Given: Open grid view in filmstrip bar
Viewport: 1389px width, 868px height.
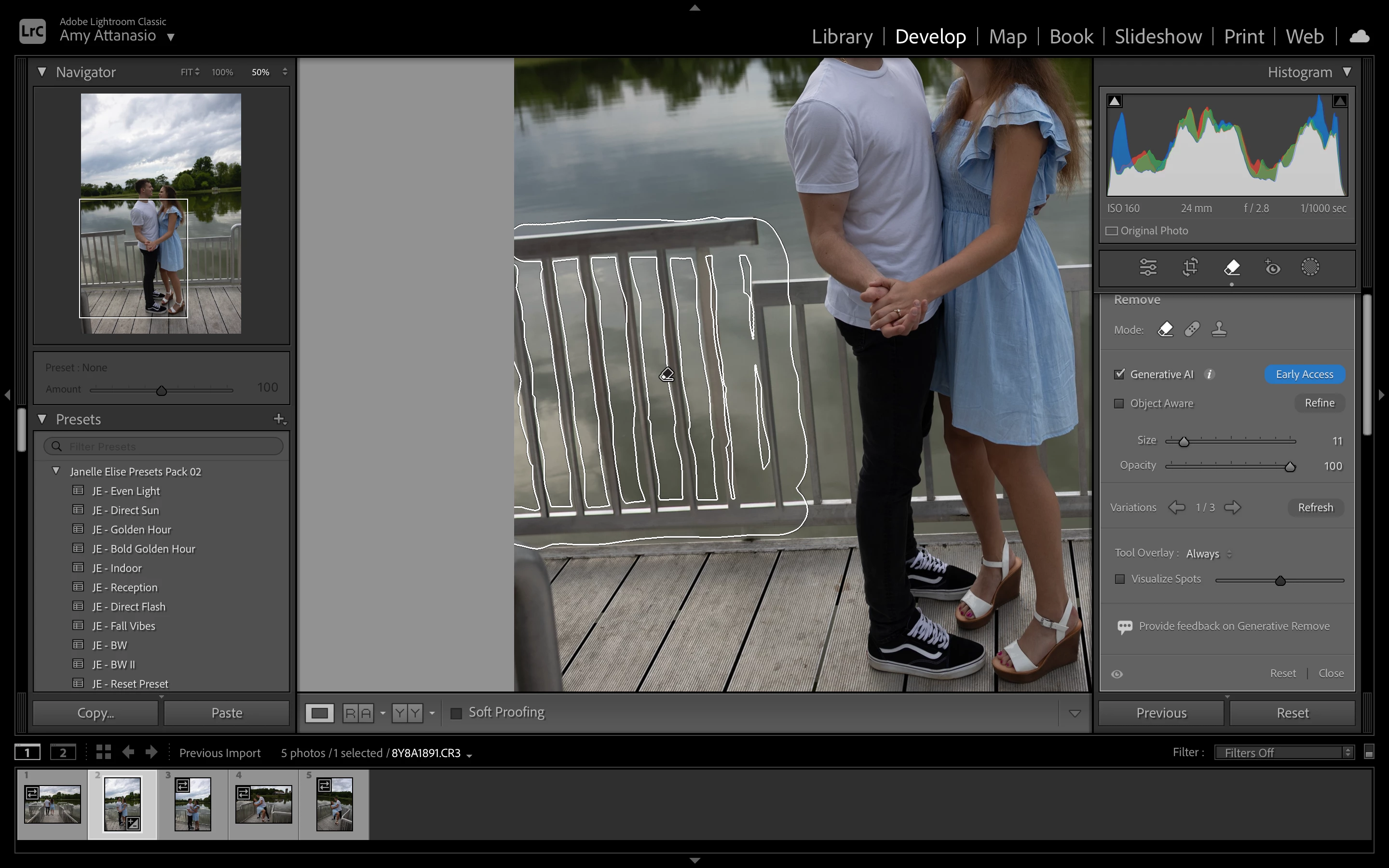Looking at the screenshot, I should coord(103,752).
